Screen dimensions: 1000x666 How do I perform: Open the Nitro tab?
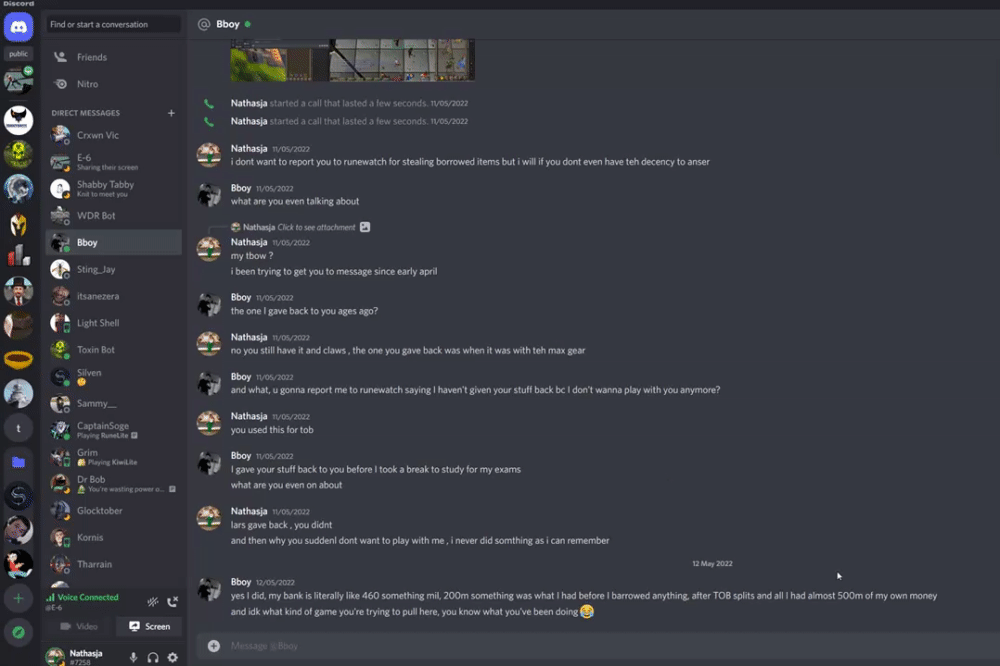[x=114, y=84]
